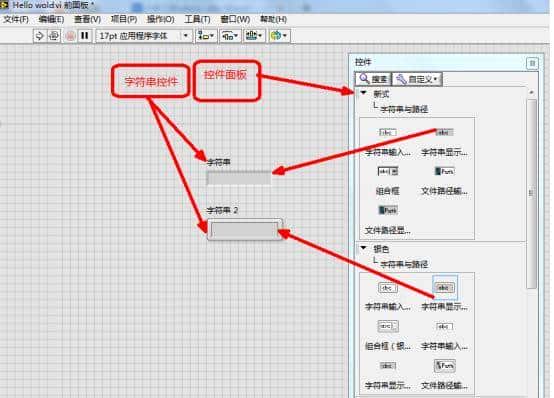
Task: Click the Run Continuously toolbar button
Action: [x=54, y=36]
